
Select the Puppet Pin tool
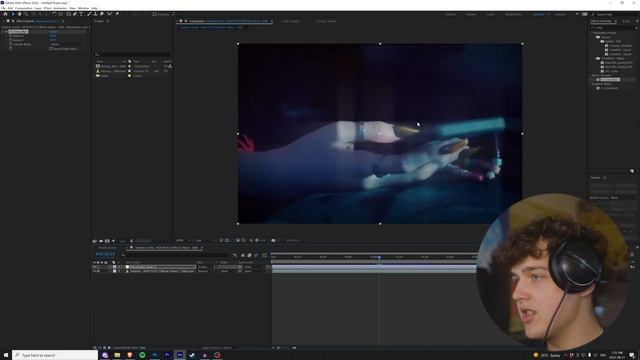pyautogui.click(x=117, y=14)
